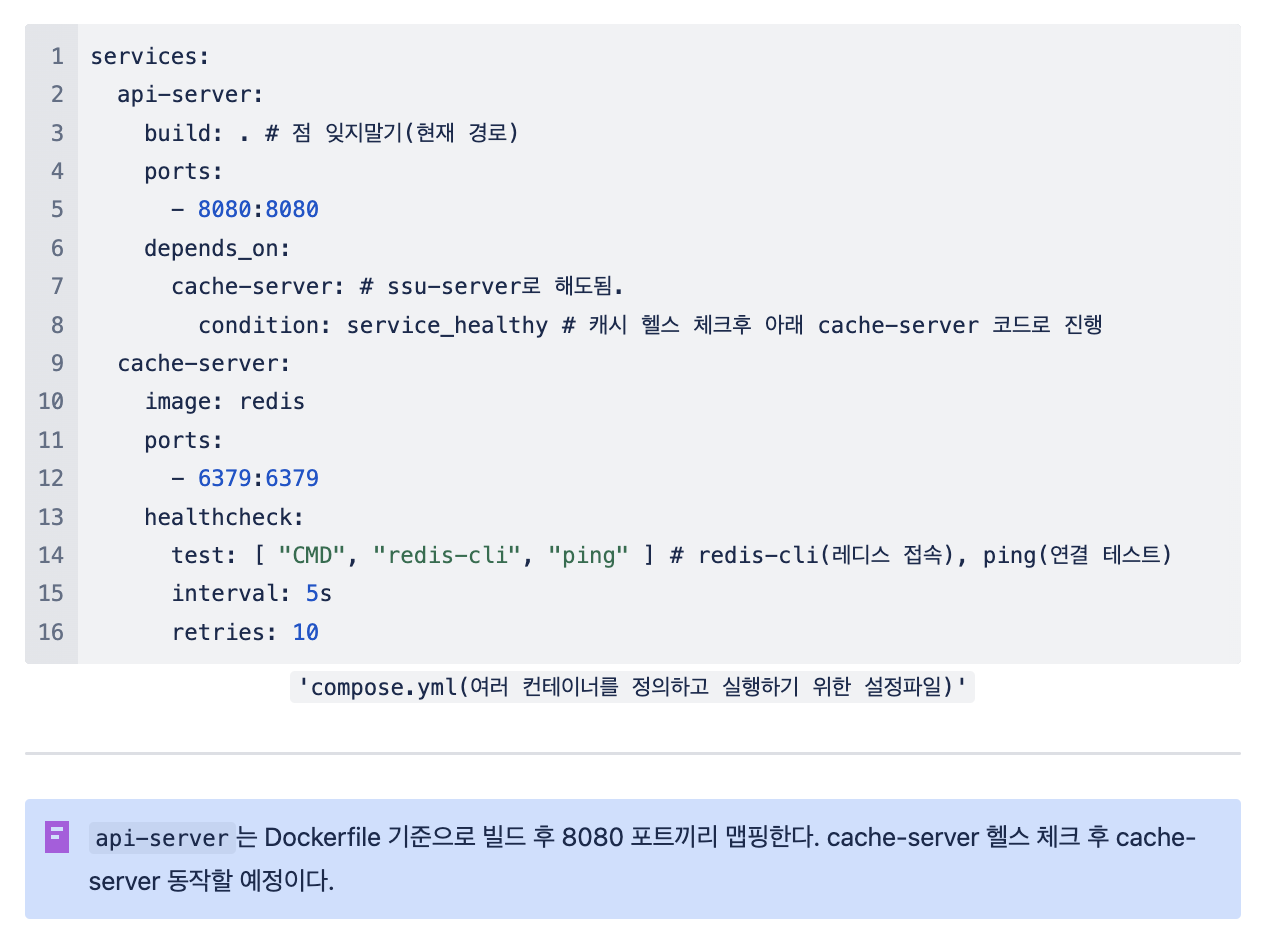Click the purple note icon in the info panel
The image size is (1266, 942).
(56, 837)
